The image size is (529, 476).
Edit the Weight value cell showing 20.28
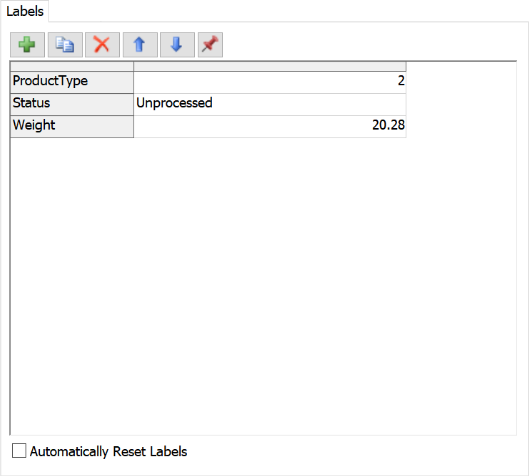270,127
